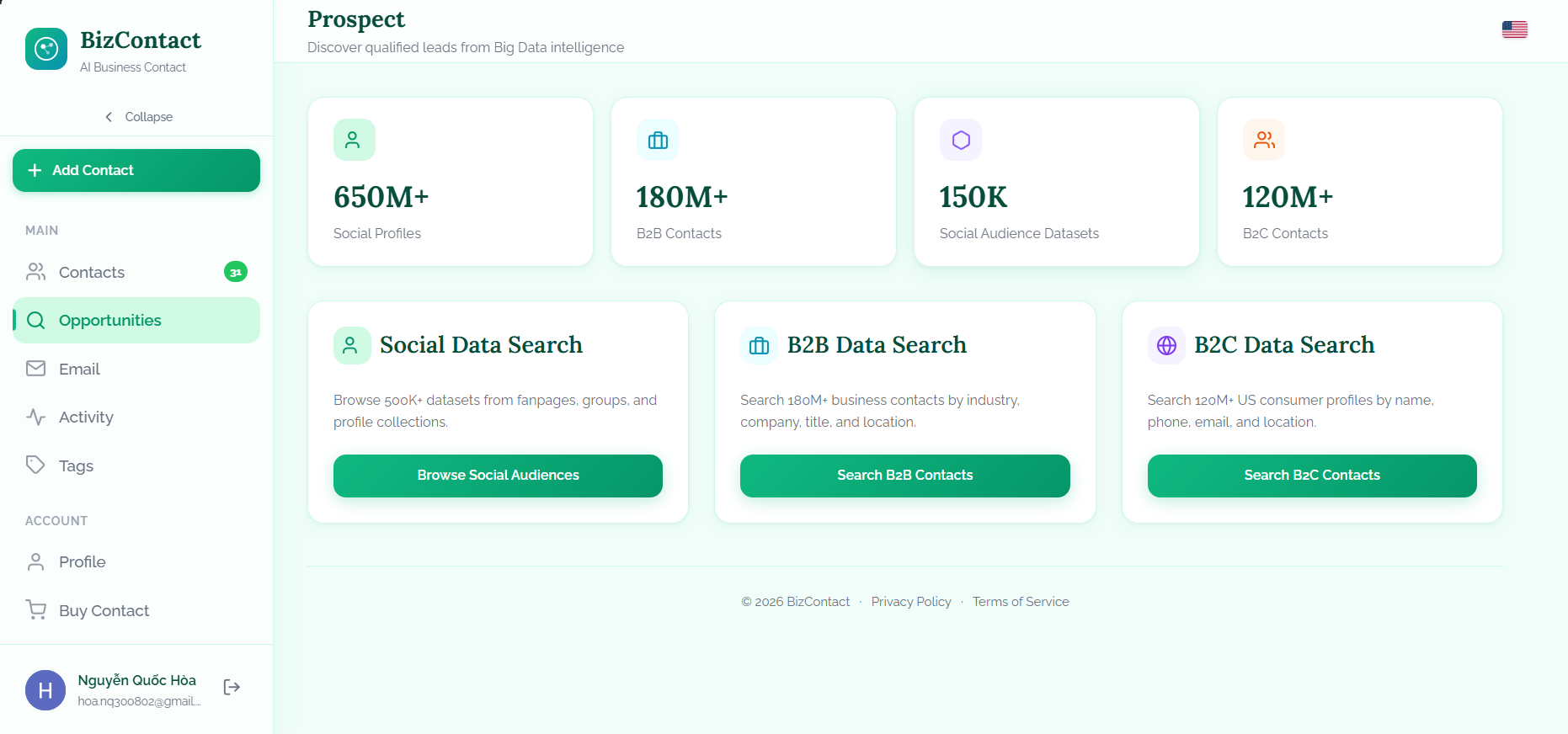Click the Prospect page title
The image size is (1568, 734).
[356, 19]
